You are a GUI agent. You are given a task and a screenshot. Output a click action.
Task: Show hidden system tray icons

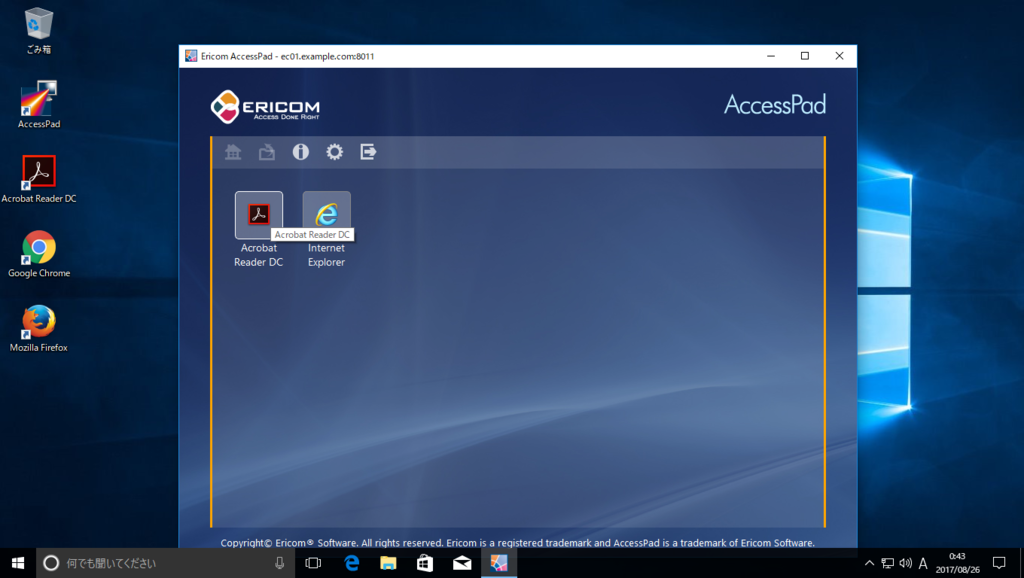pyautogui.click(x=869, y=563)
